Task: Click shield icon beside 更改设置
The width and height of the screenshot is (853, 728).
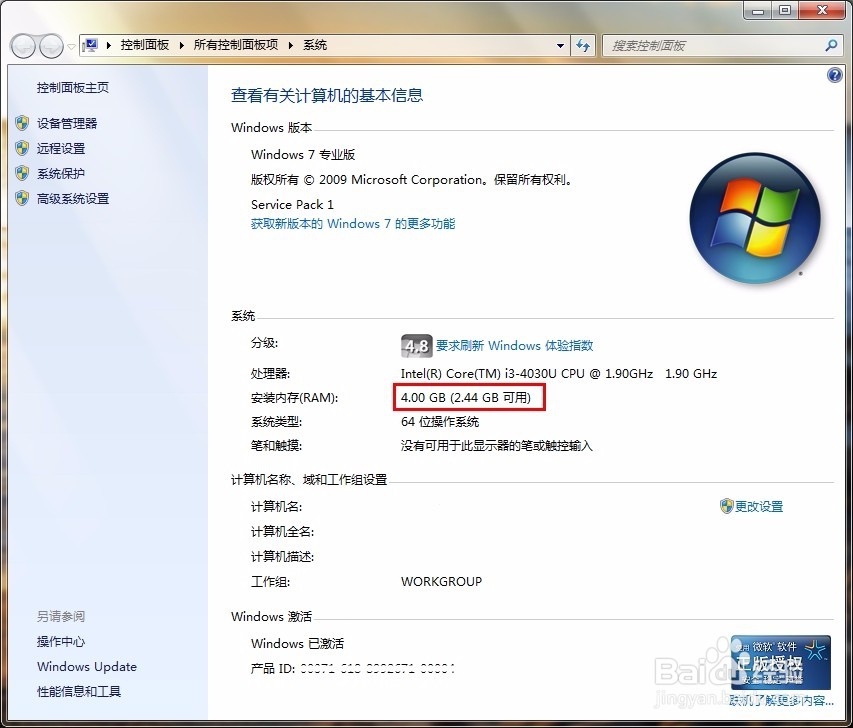Action: [726, 506]
